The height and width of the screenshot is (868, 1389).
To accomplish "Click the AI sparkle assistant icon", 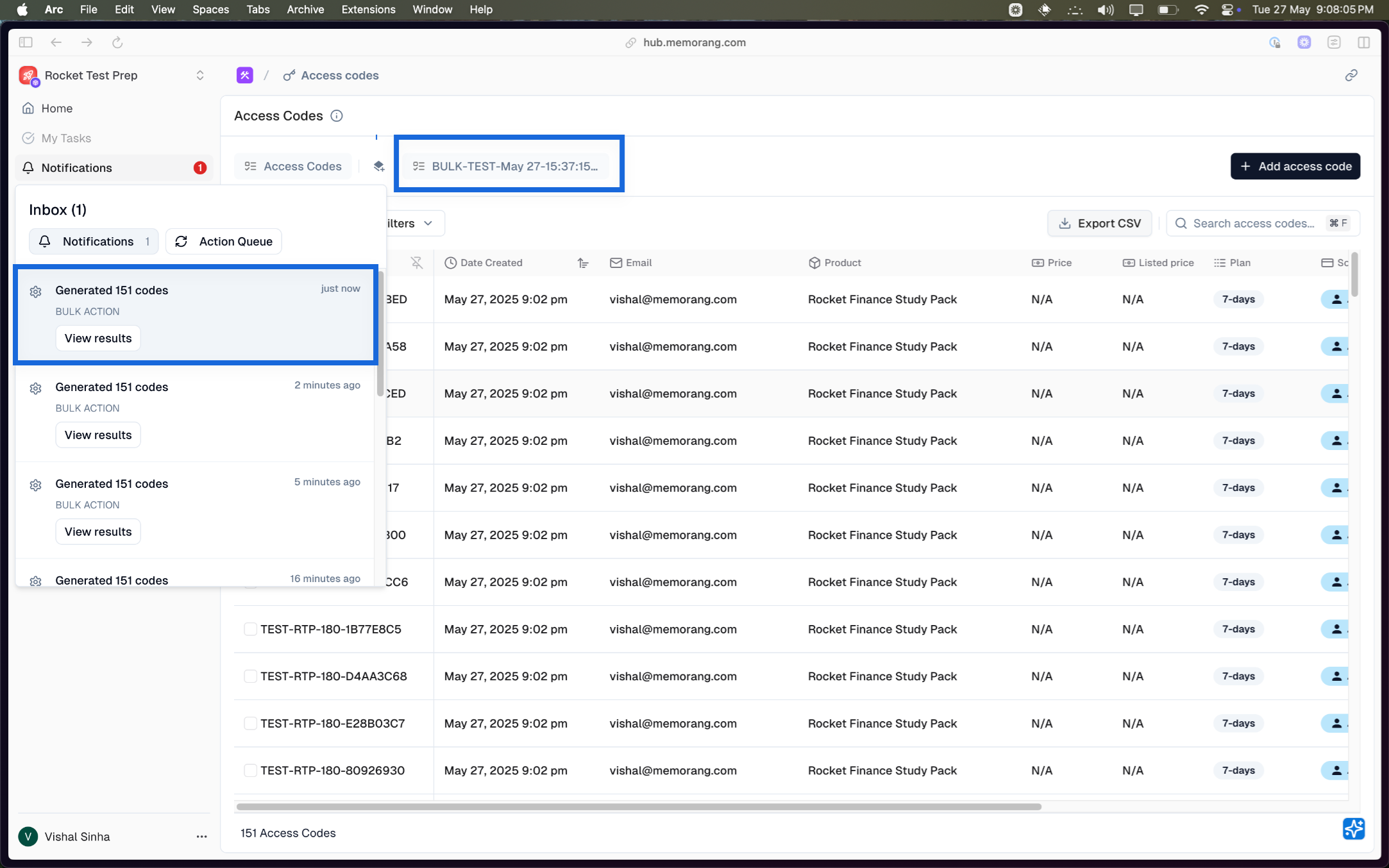I will click(1353, 828).
